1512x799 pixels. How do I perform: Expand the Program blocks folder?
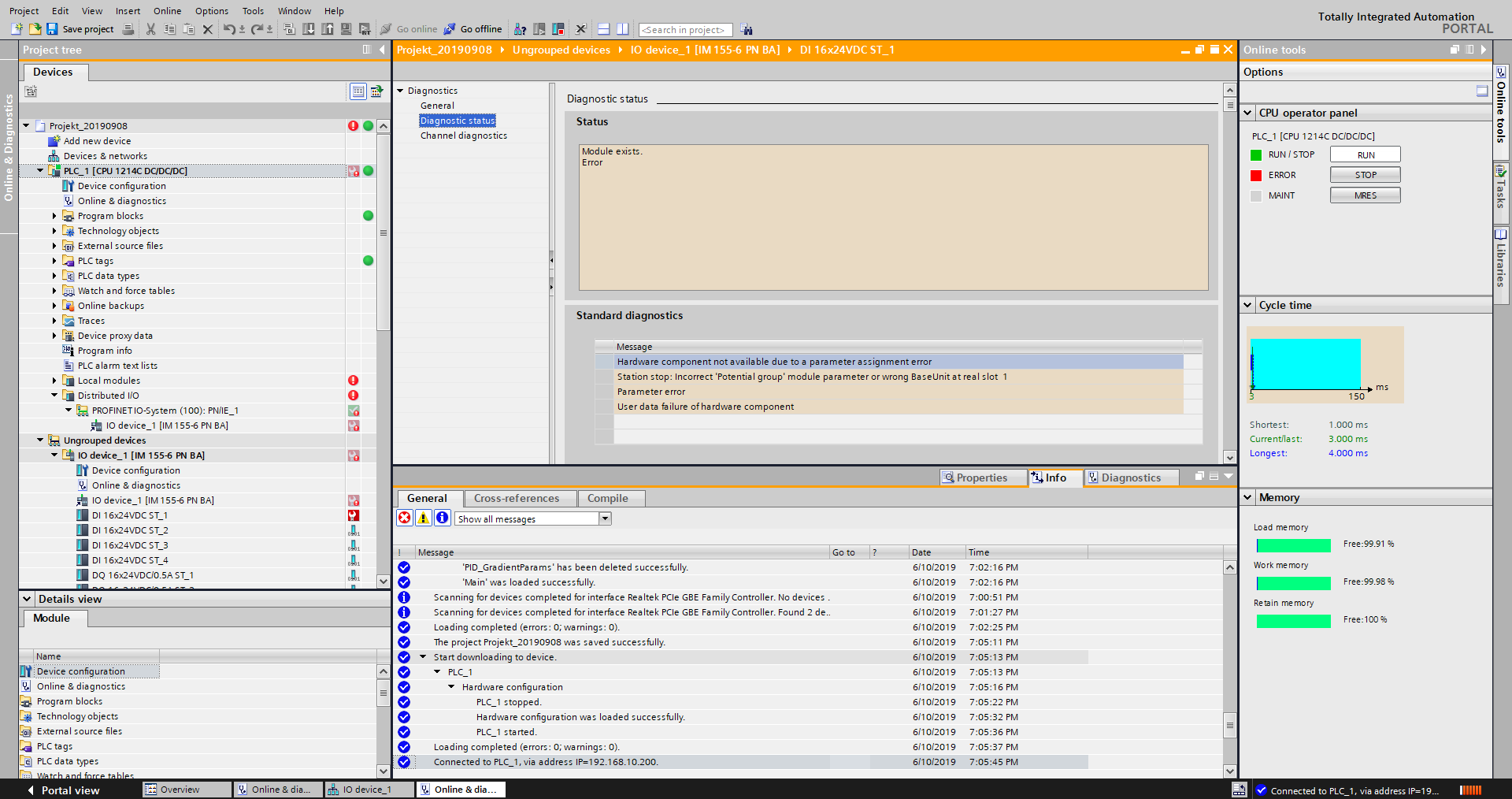tap(54, 216)
